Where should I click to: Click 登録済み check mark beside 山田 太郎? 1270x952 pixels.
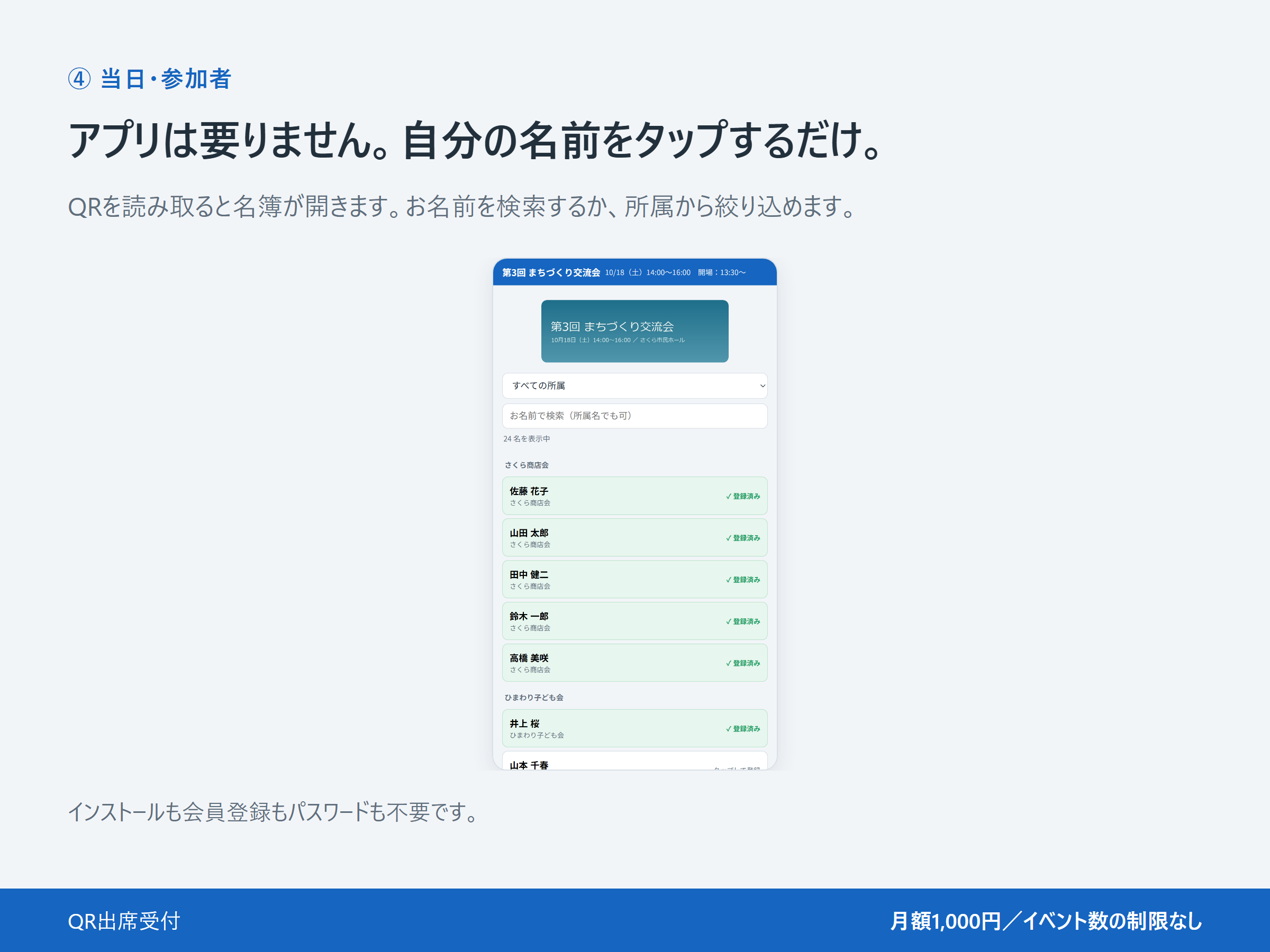point(743,538)
